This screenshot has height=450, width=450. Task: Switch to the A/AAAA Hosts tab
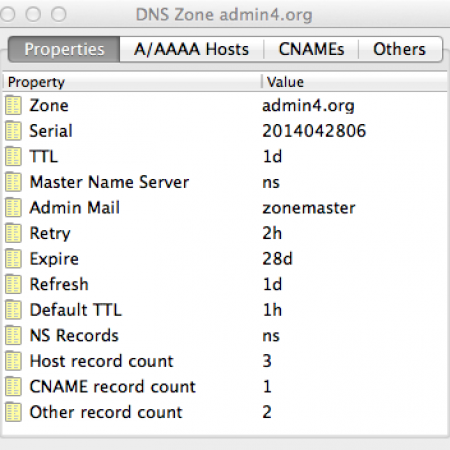(x=192, y=49)
